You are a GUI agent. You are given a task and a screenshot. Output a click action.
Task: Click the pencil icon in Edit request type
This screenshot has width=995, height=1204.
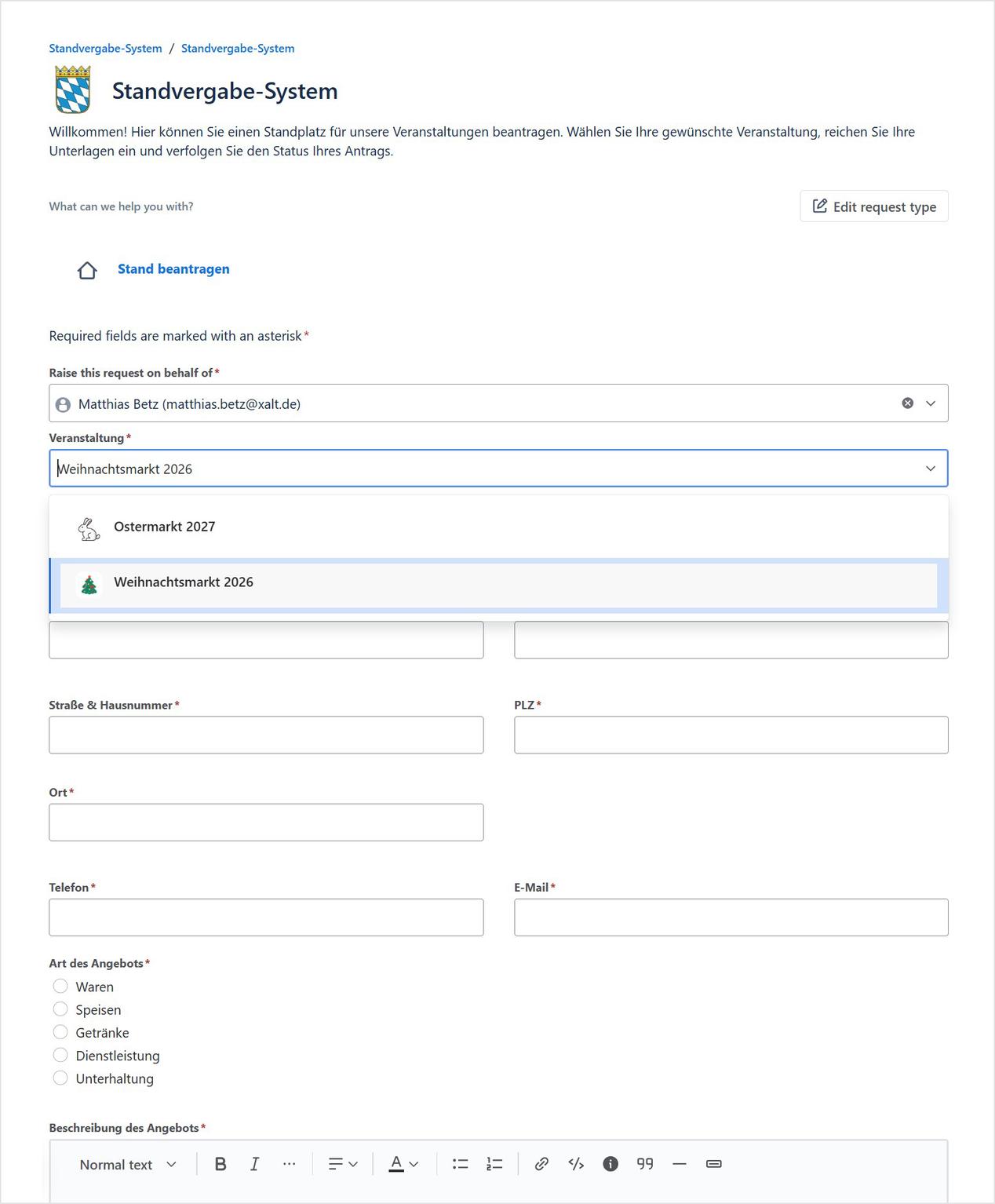pyautogui.click(x=820, y=206)
